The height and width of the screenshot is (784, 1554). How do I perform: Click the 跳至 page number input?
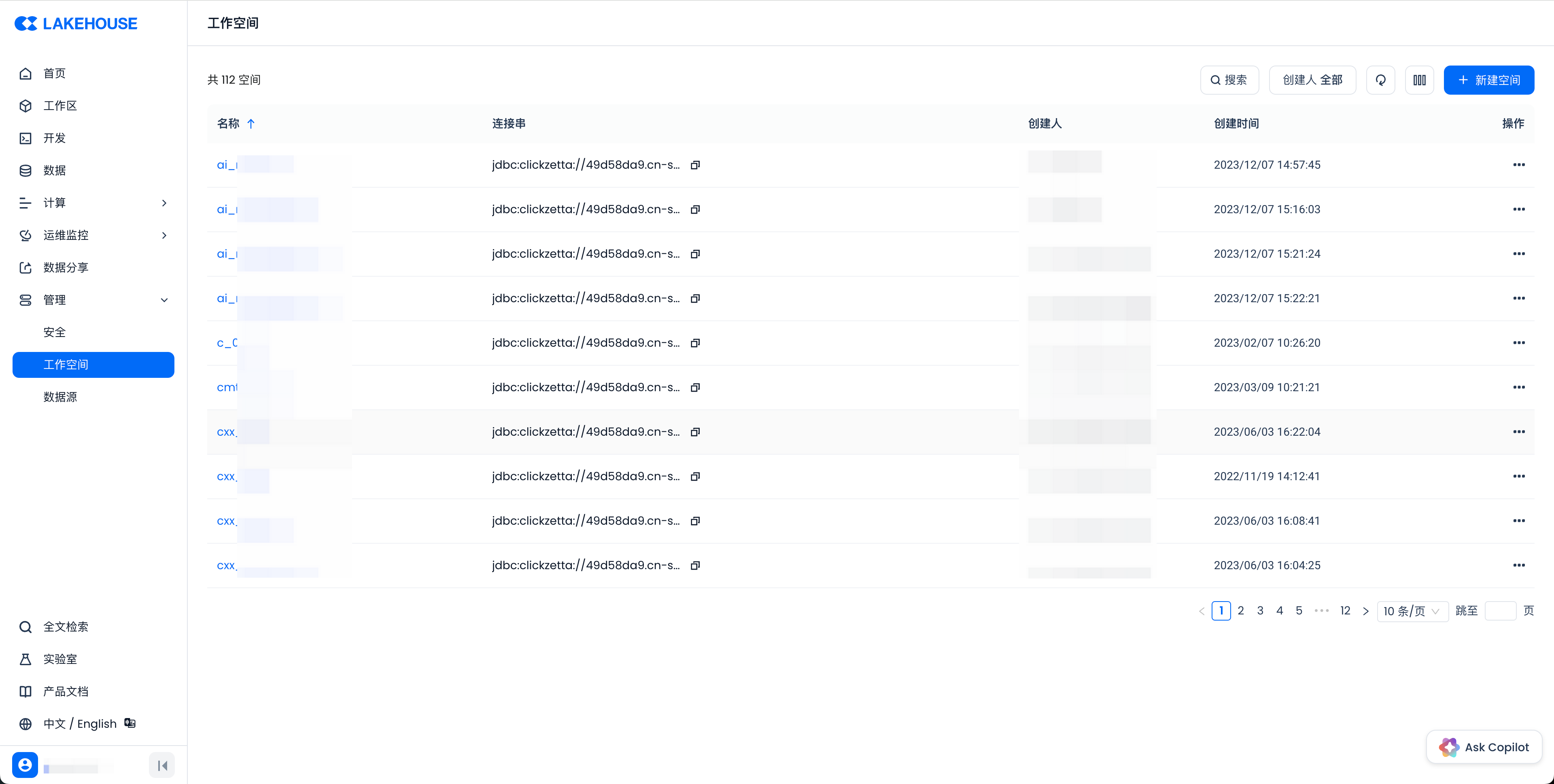point(1500,611)
